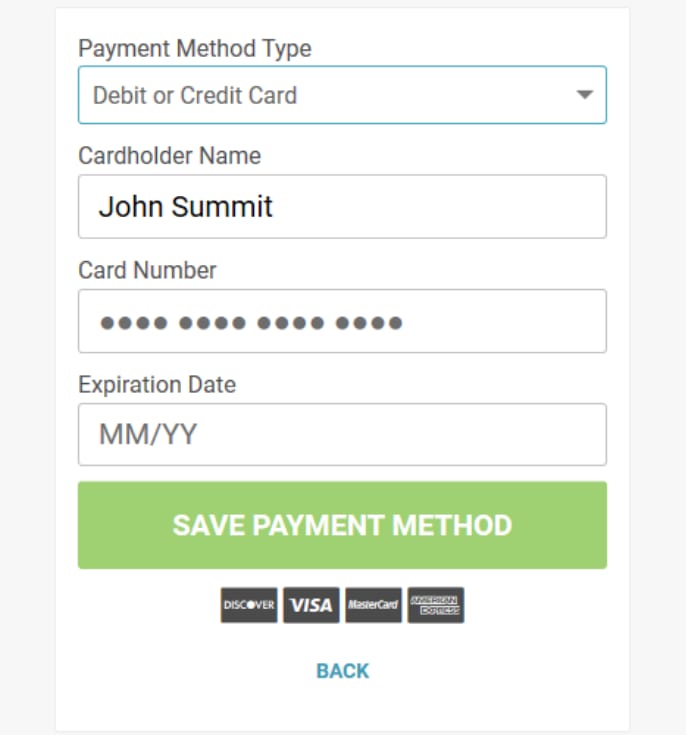Click the Cardholder Name label
This screenshot has width=686, height=735.
coord(169,156)
